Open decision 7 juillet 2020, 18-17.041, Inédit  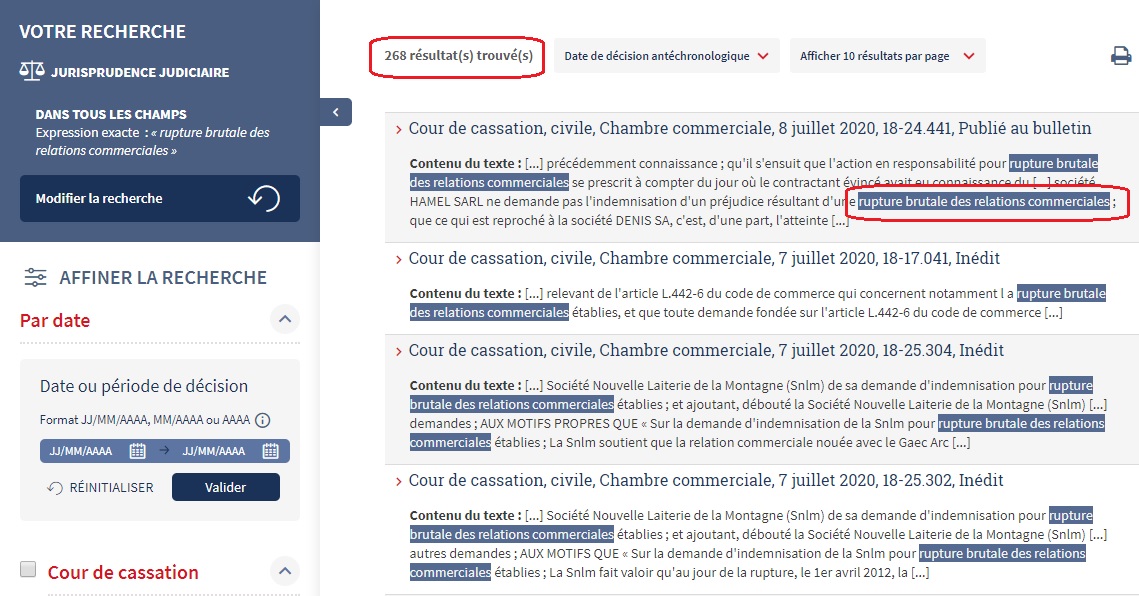tap(704, 258)
